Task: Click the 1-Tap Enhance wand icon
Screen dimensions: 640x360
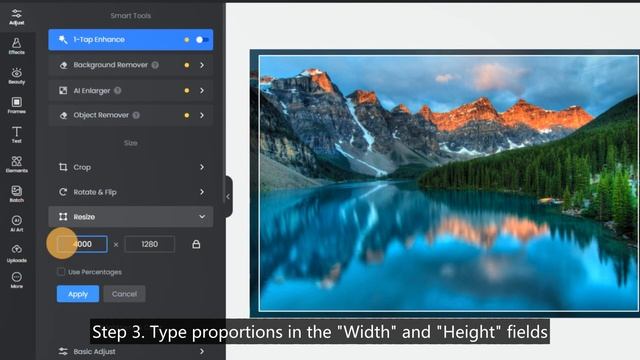Action: 63,40
